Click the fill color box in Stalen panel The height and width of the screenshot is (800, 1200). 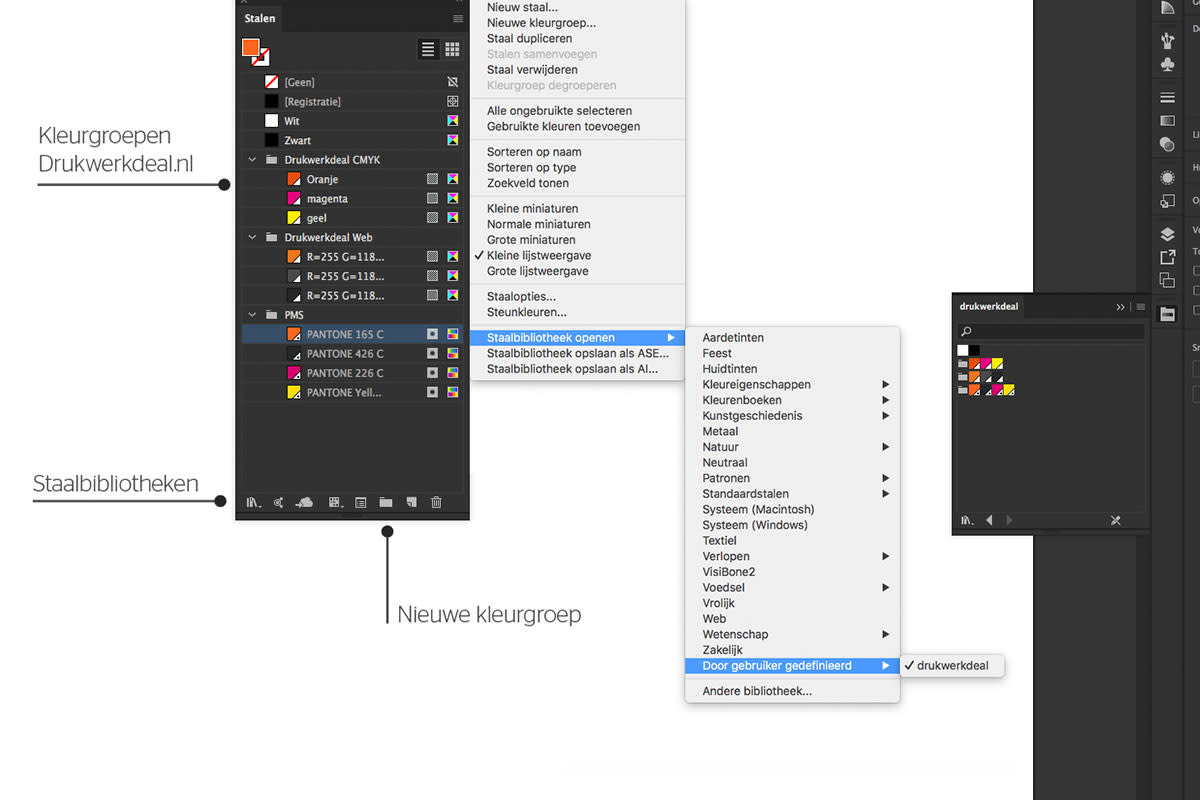[x=251, y=48]
